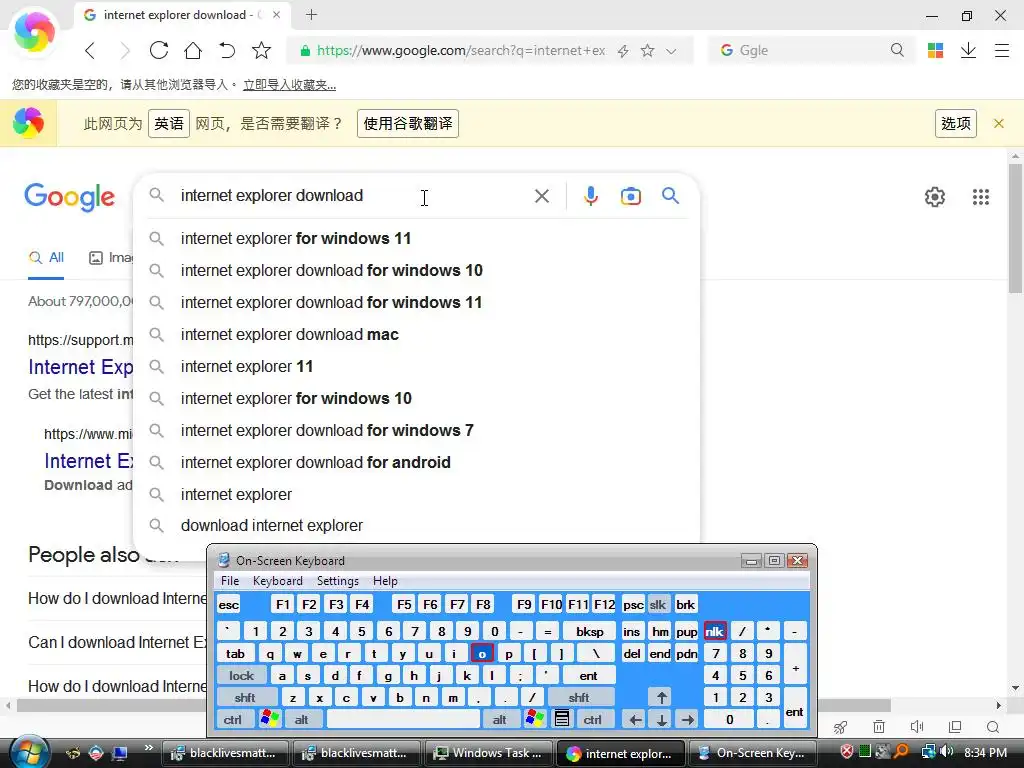Open 选项 options button in translate bar
1024x768 pixels.
point(955,123)
